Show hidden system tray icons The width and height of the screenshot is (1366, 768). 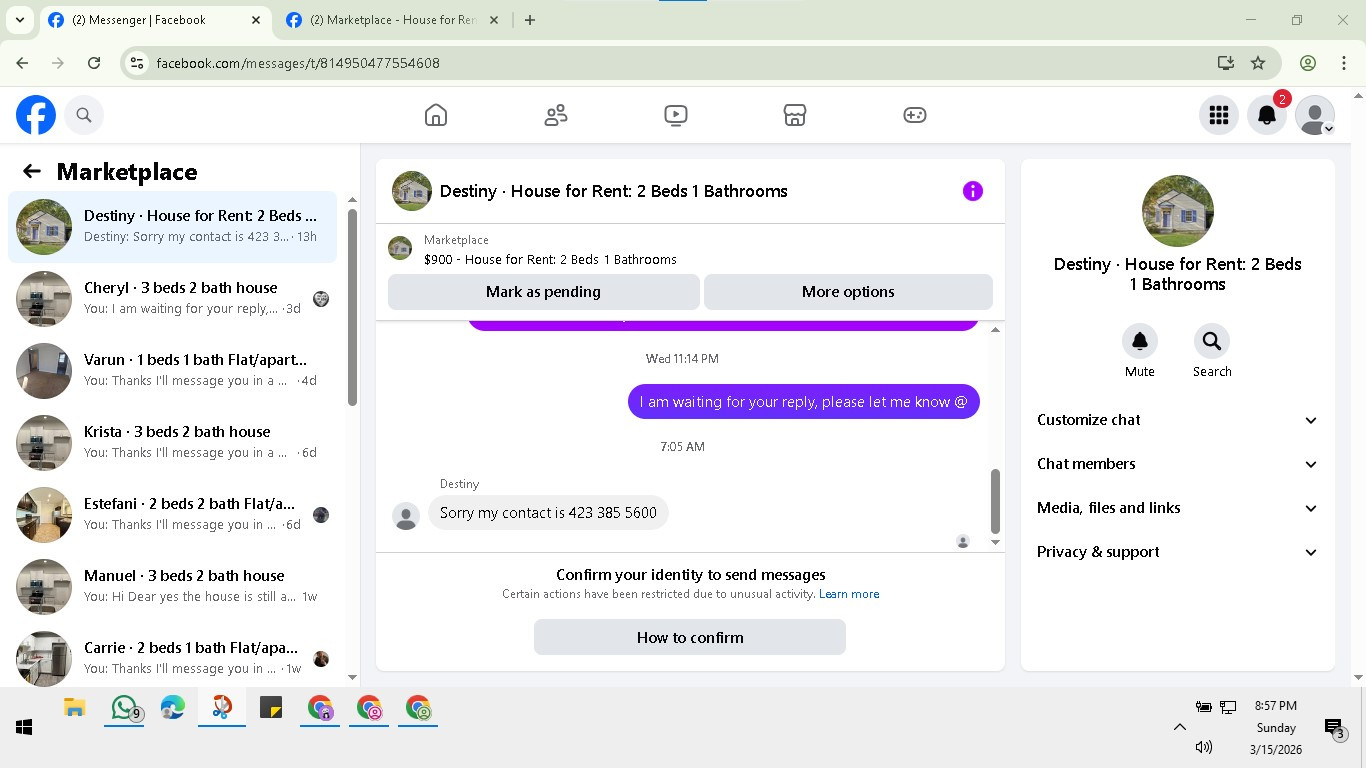point(1180,727)
